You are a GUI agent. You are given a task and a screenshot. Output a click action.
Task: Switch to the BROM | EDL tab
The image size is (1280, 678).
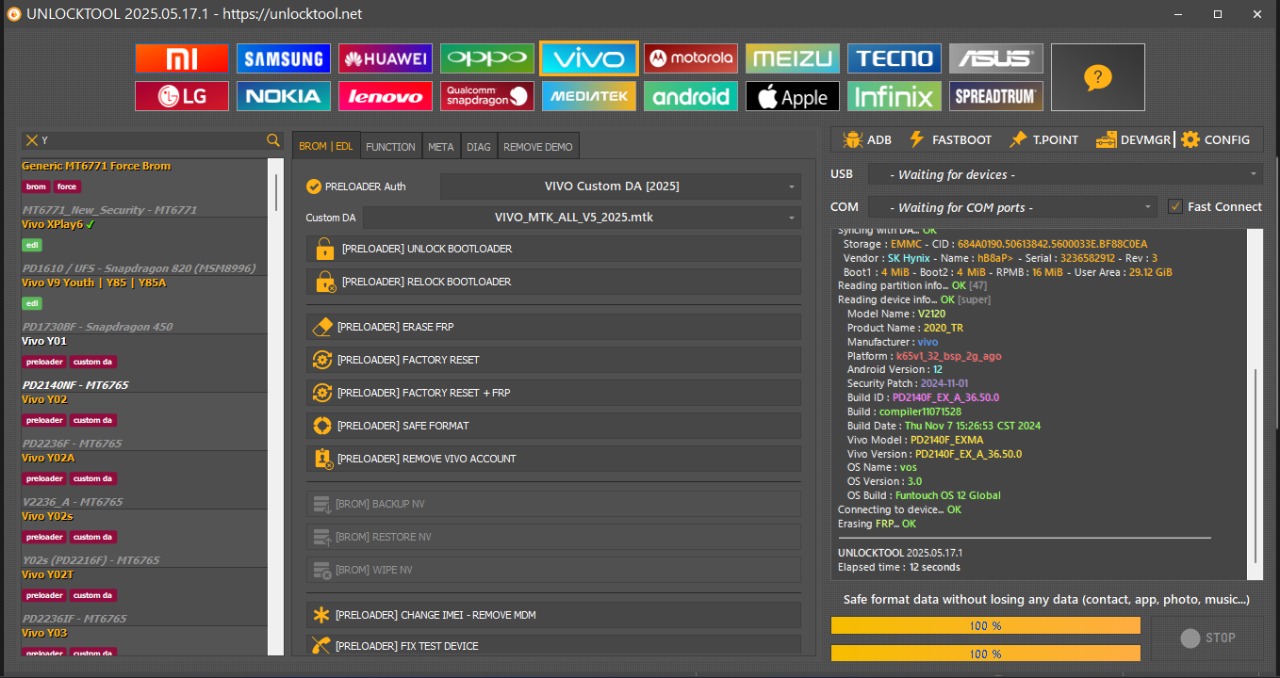click(x=326, y=146)
